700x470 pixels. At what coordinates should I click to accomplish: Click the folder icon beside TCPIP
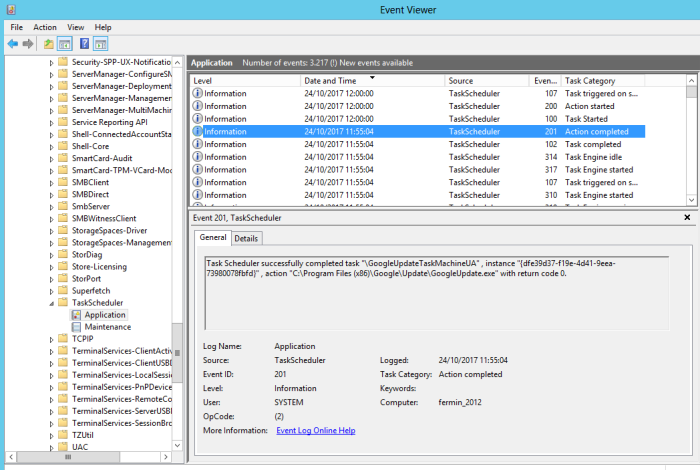point(63,339)
